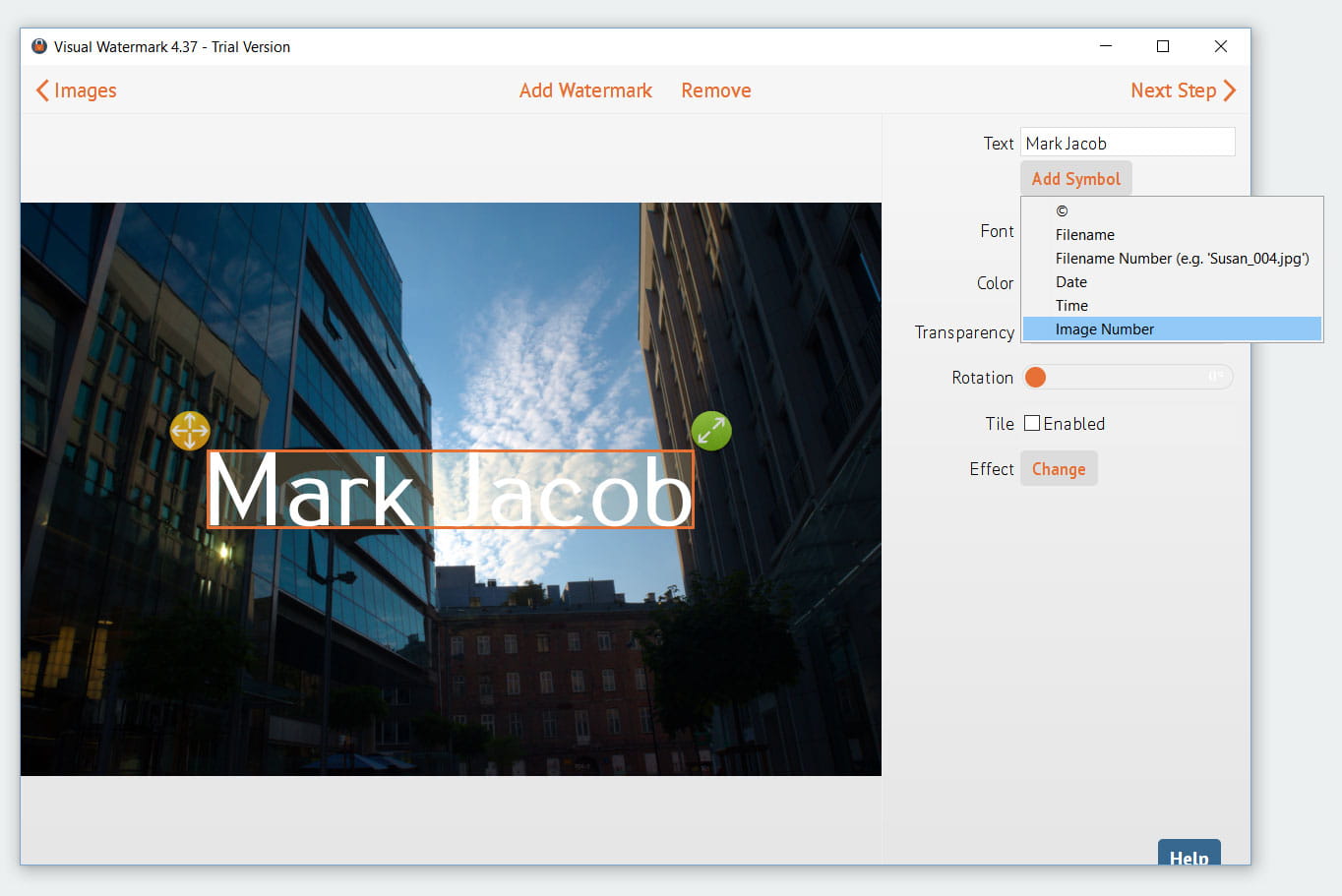Select Time from the symbol menu
Screen dimensions: 1342x896
(1172, 305)
